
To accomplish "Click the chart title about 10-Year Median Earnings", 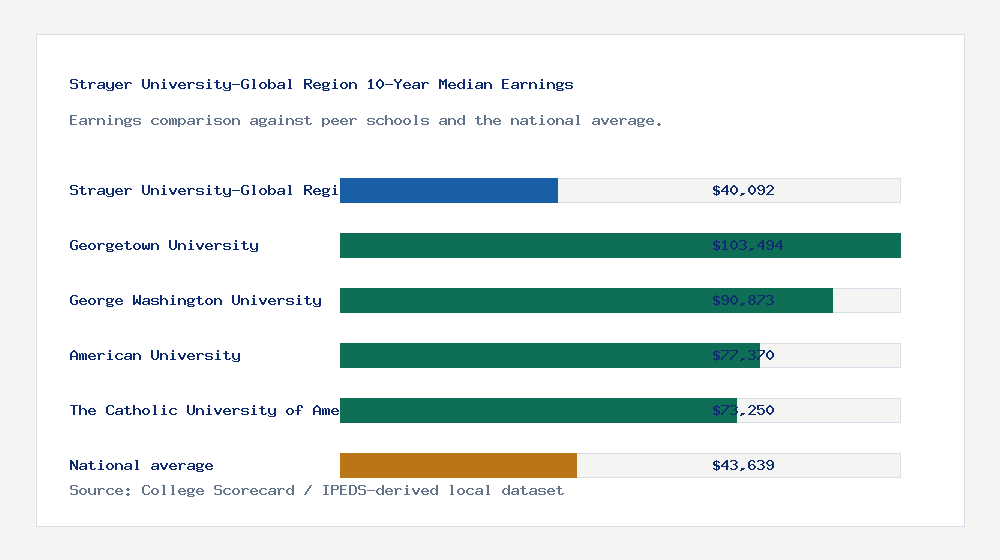I will click(x=321, y=84).
